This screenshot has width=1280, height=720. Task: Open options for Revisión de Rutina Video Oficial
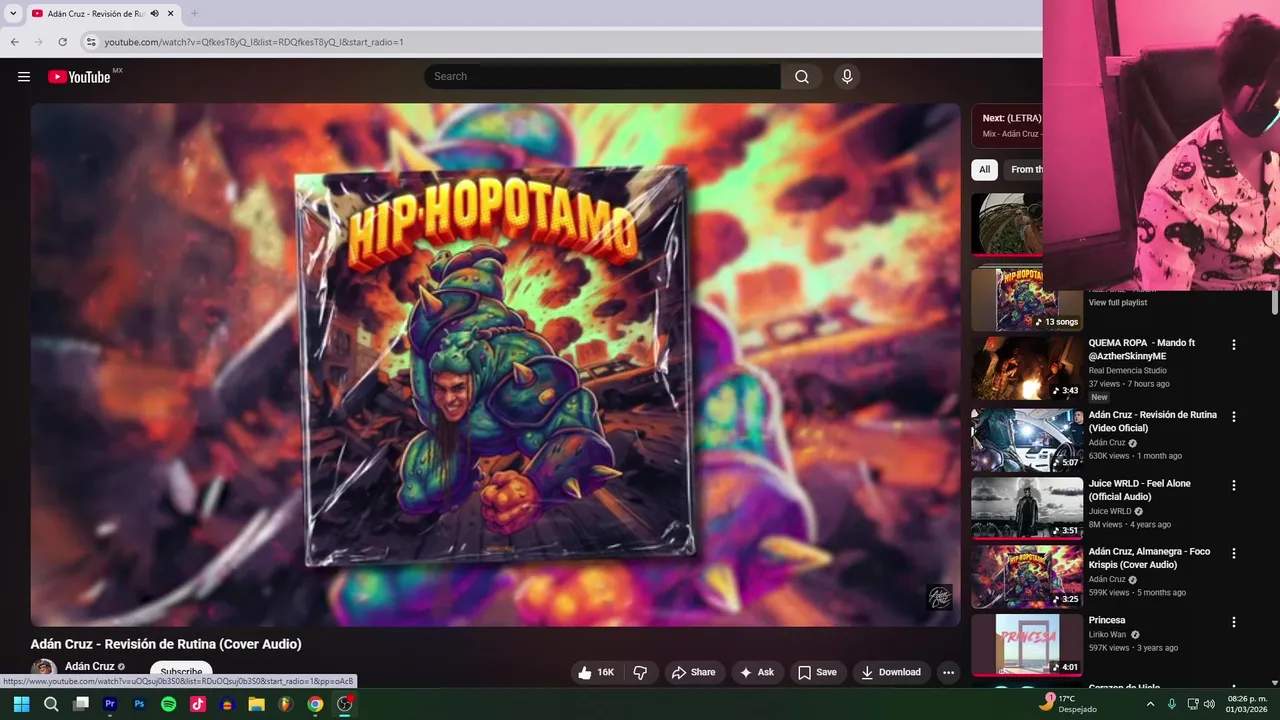pos(1233,417)
